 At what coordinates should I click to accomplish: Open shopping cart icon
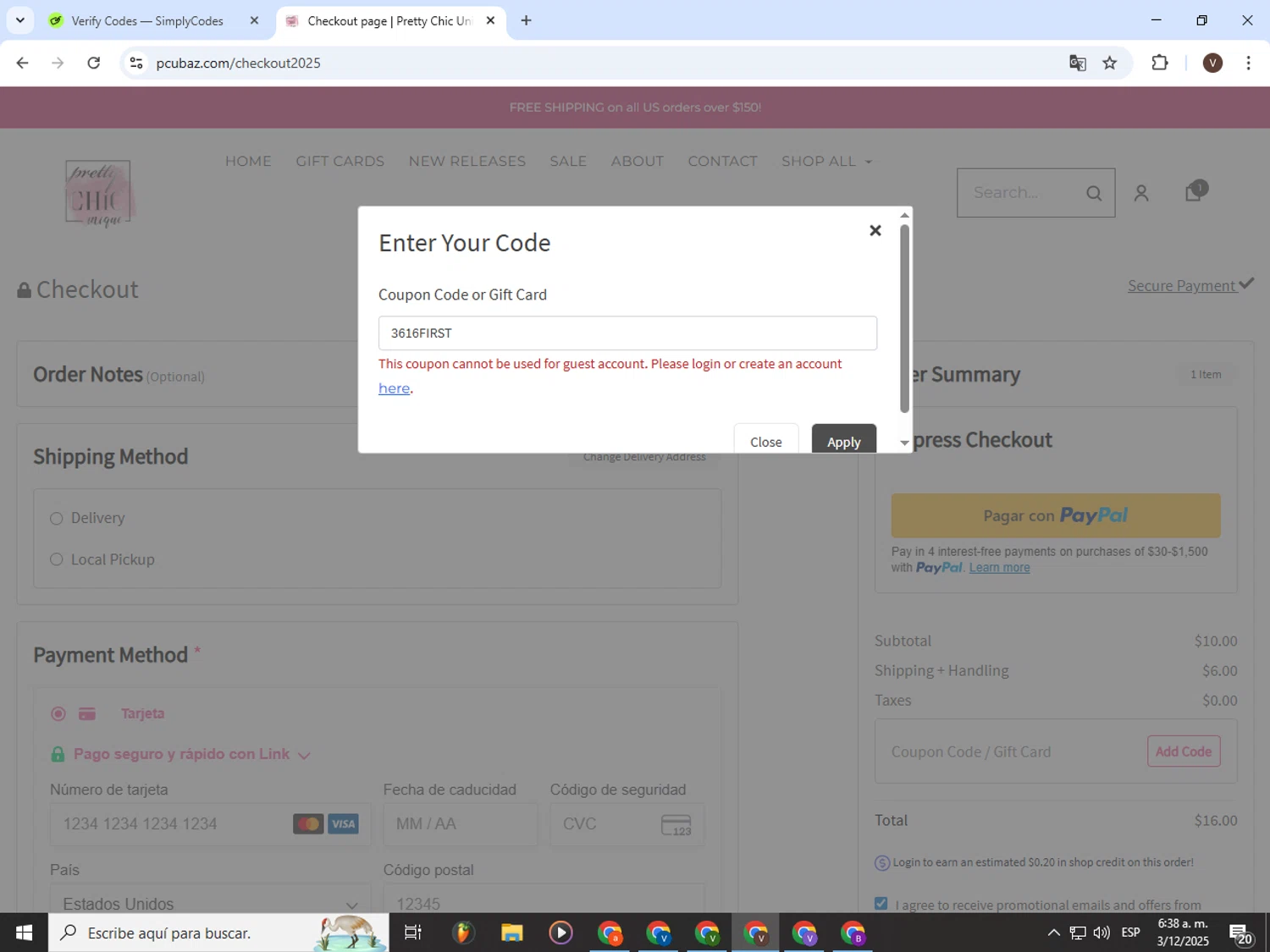tap(1195, 191)
